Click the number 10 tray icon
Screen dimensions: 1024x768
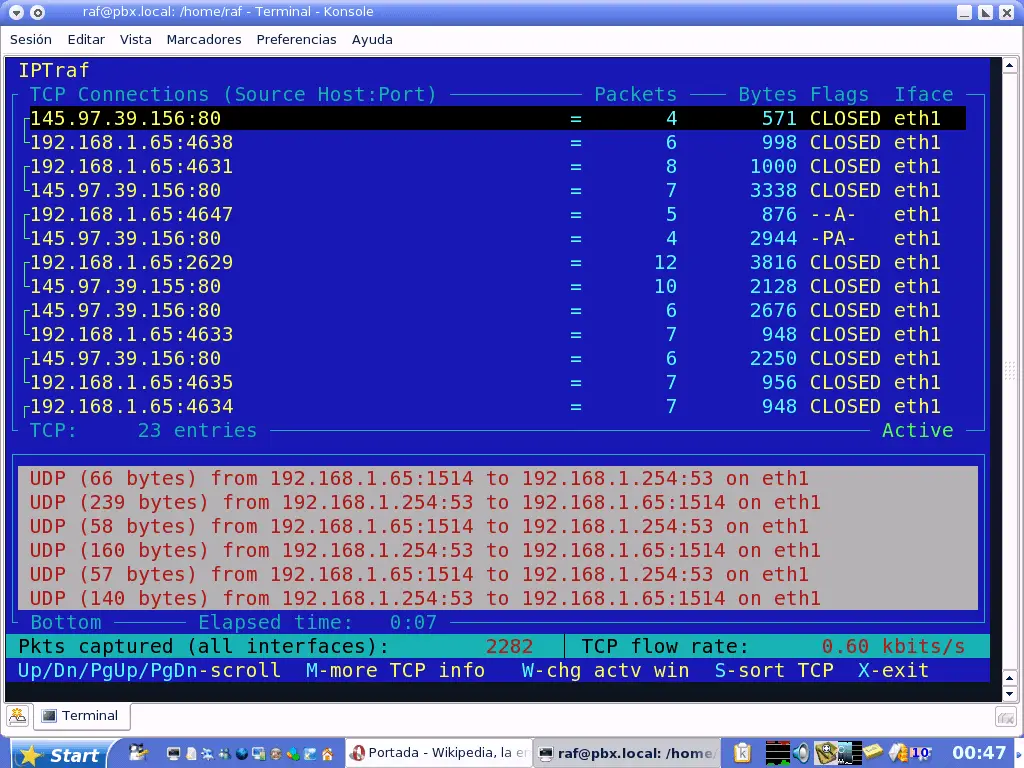pos(921,753)
